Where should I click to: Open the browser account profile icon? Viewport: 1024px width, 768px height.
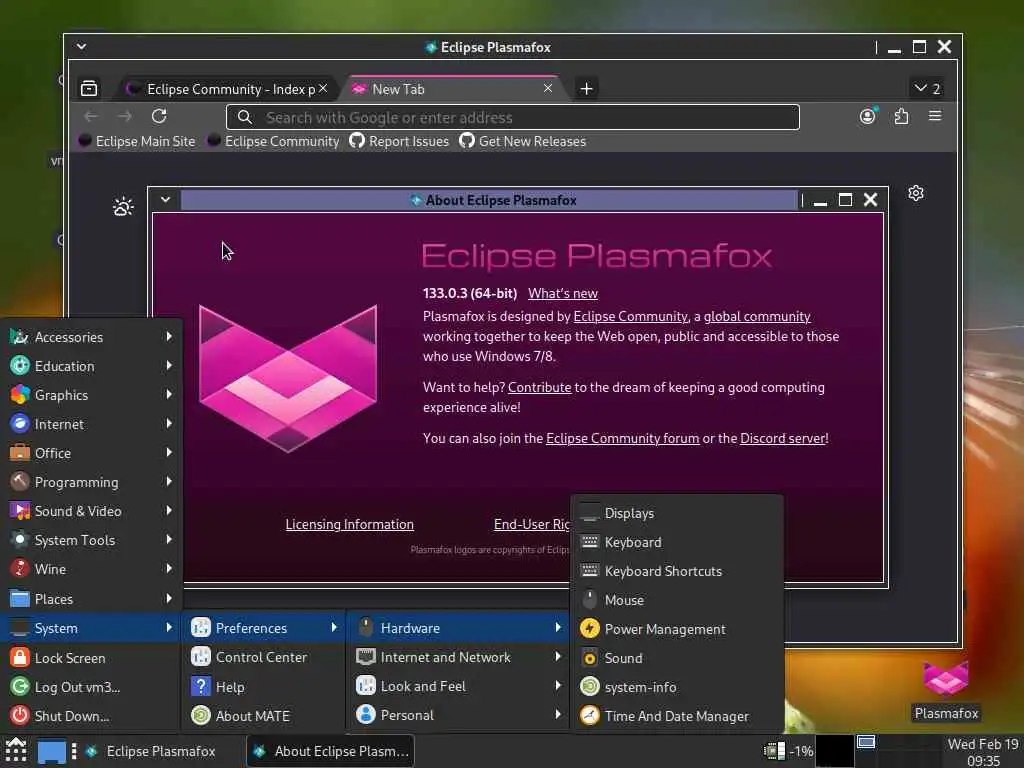(x=867, y=116)
